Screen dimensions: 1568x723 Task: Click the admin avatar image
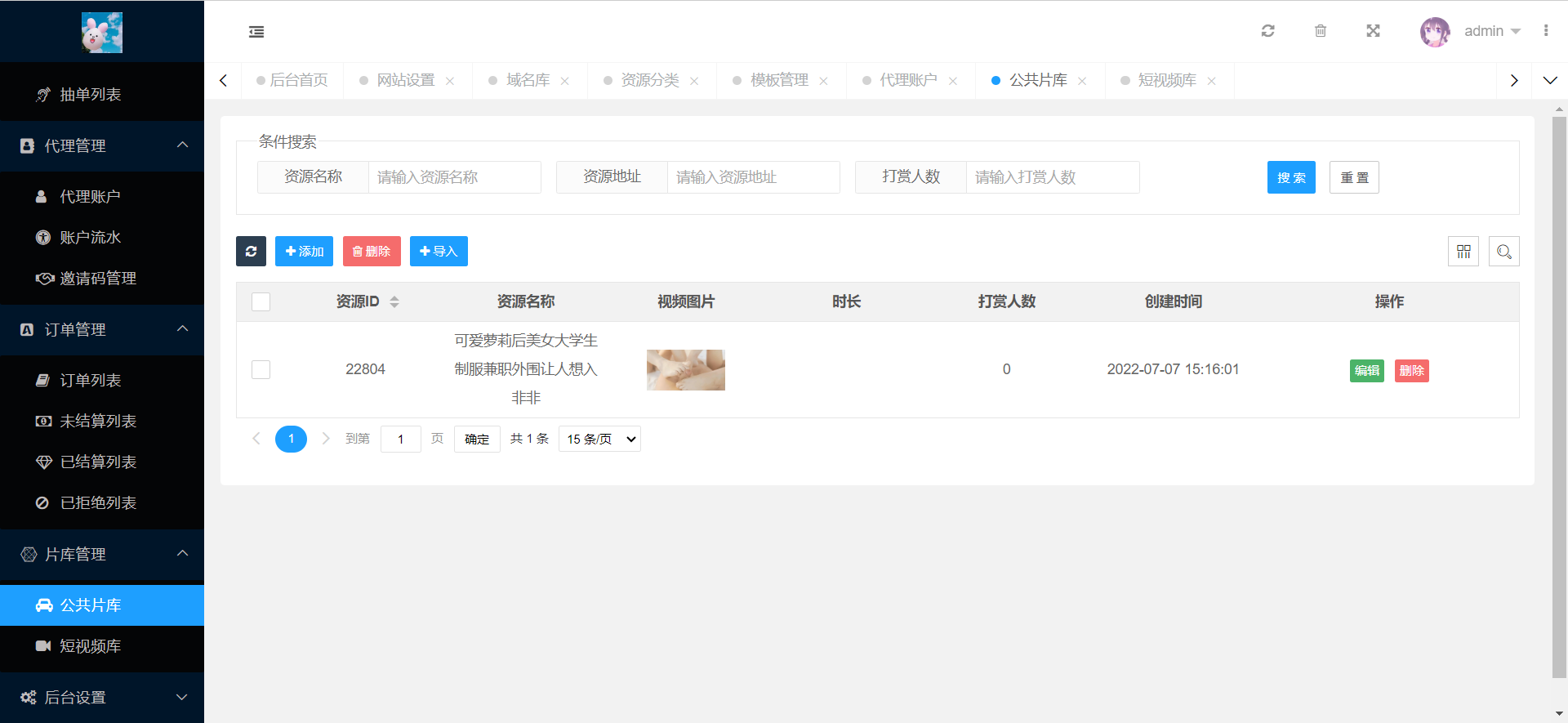click(1435, 32)
